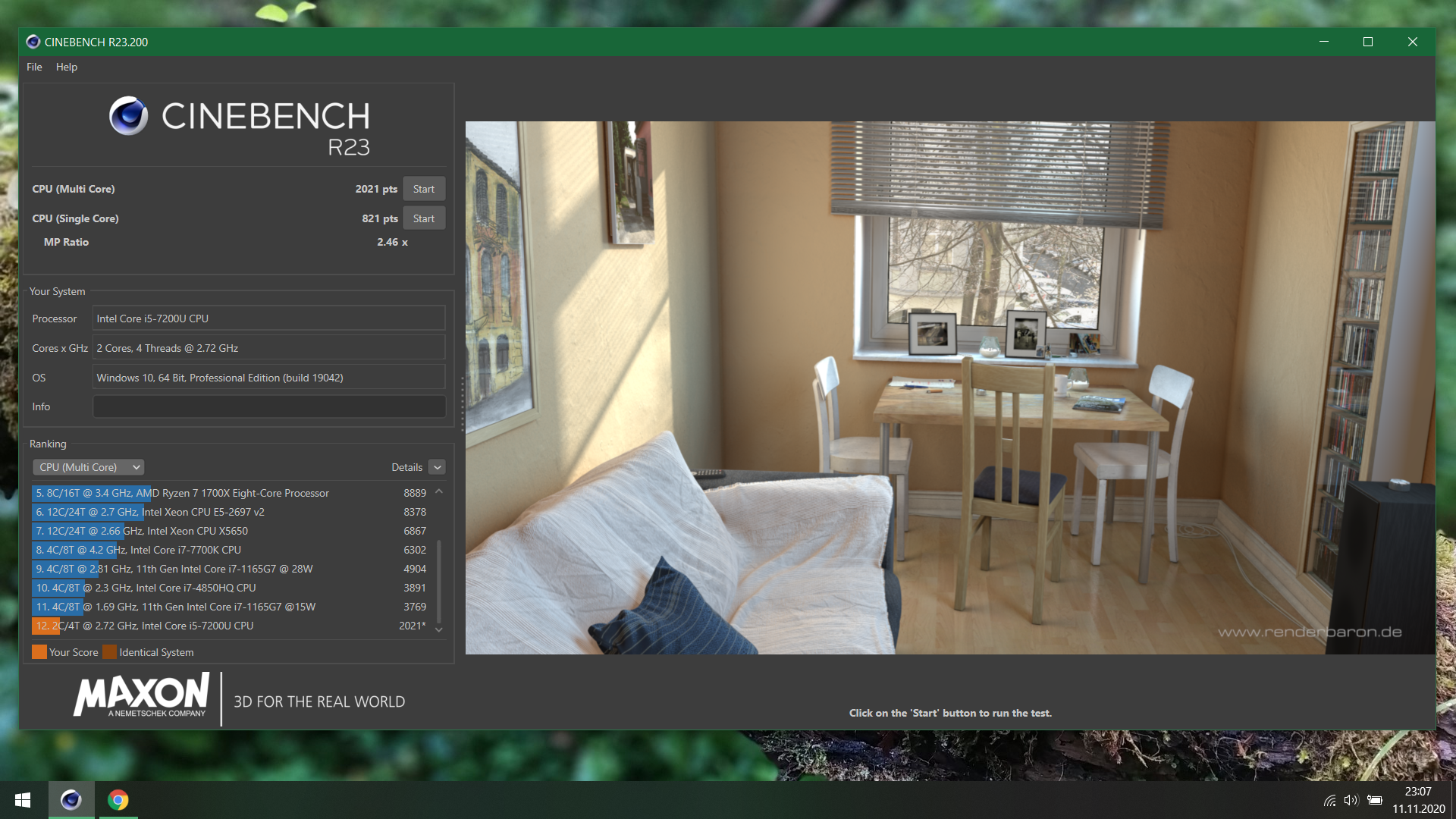The height and width of the screenshot is (819, 1456).
Task: Click the volume speaker tray icon
Action: pyautogui.click(x=1351, y=800)
